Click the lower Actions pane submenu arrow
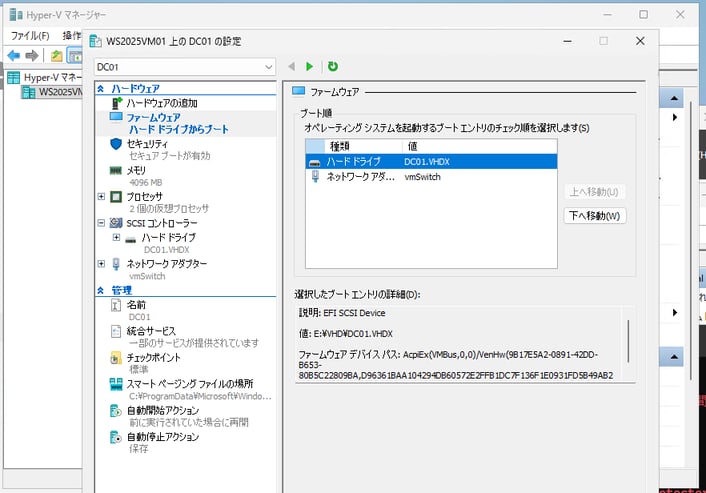Image resolution: width=706 pixels, height=493 pixels. pyautogui.click(x=674, y=312)
